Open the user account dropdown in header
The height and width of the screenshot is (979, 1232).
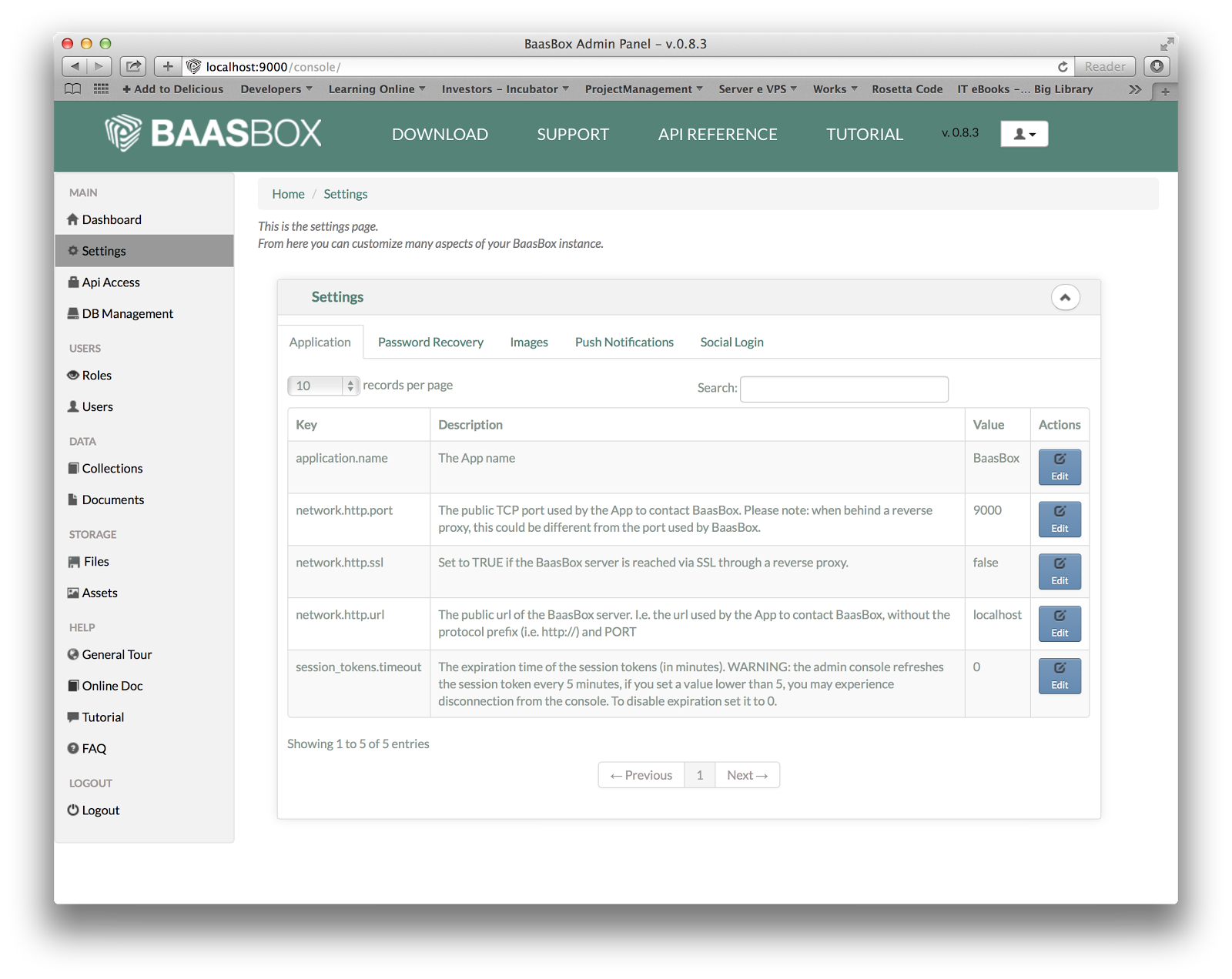[x=1023, y=134]
